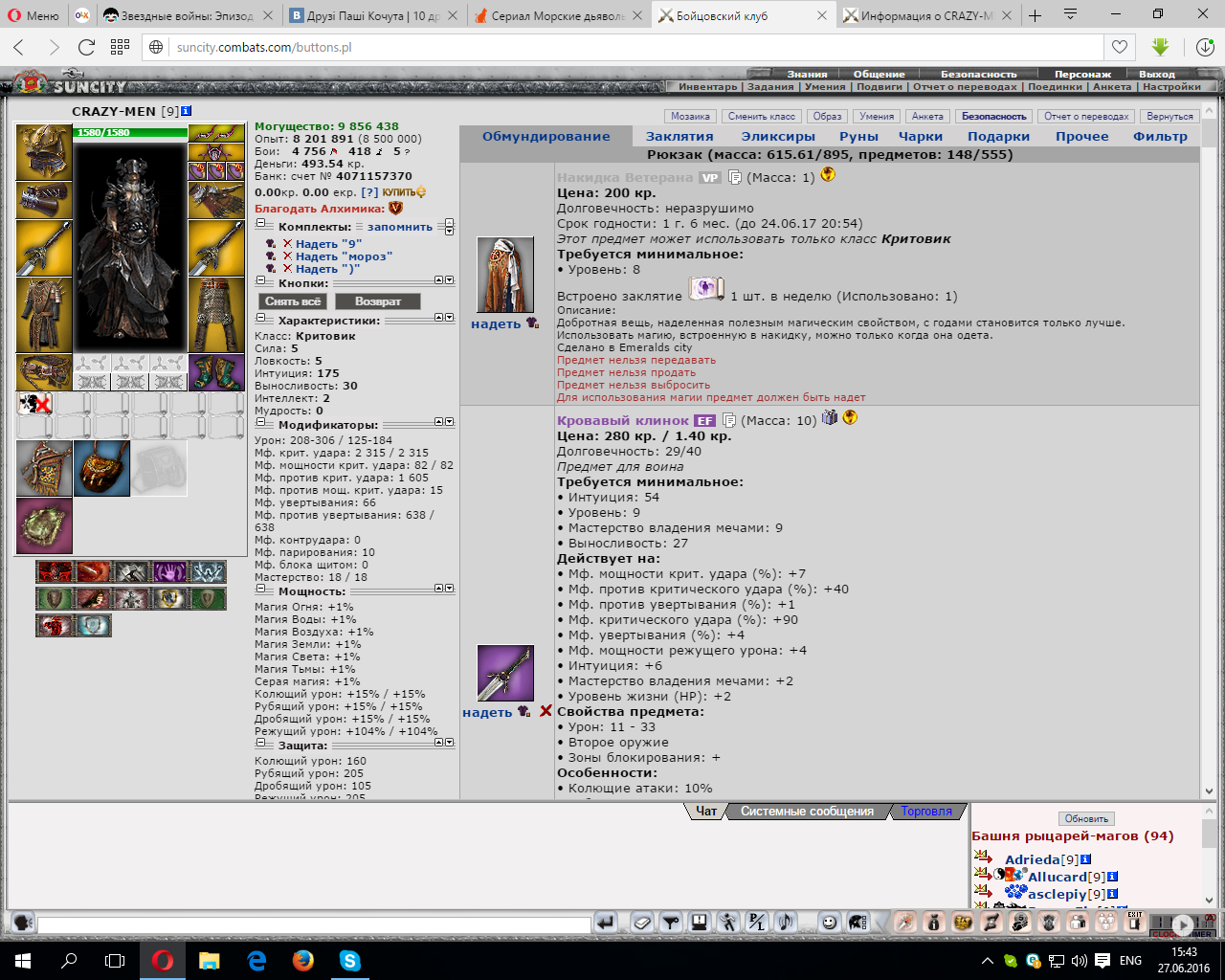Click player Allucard in list
The width and height of the screenshot is (1225, 980).
pos(1058,877)
